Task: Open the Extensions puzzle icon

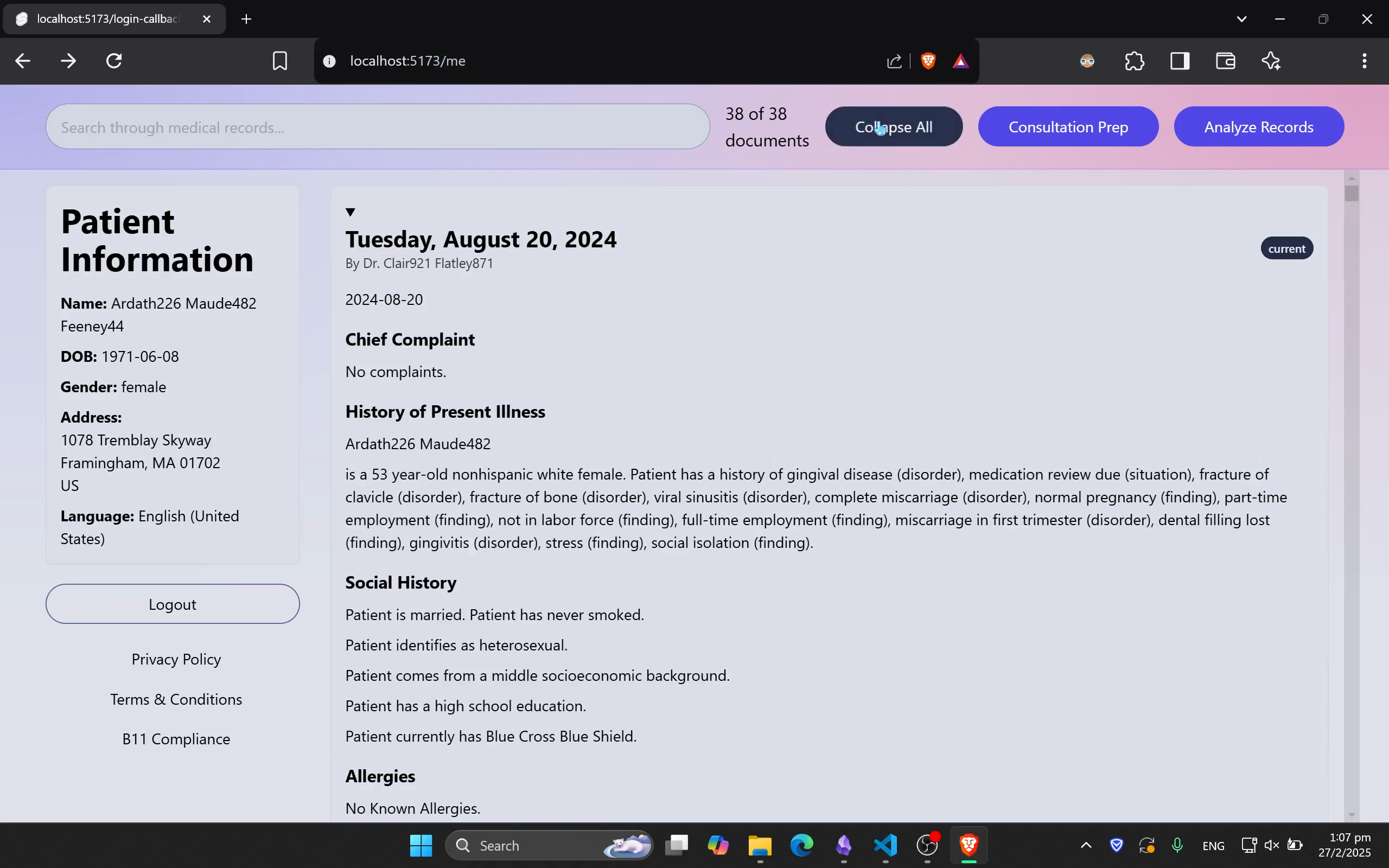Action: click(x=1134, y=61)
